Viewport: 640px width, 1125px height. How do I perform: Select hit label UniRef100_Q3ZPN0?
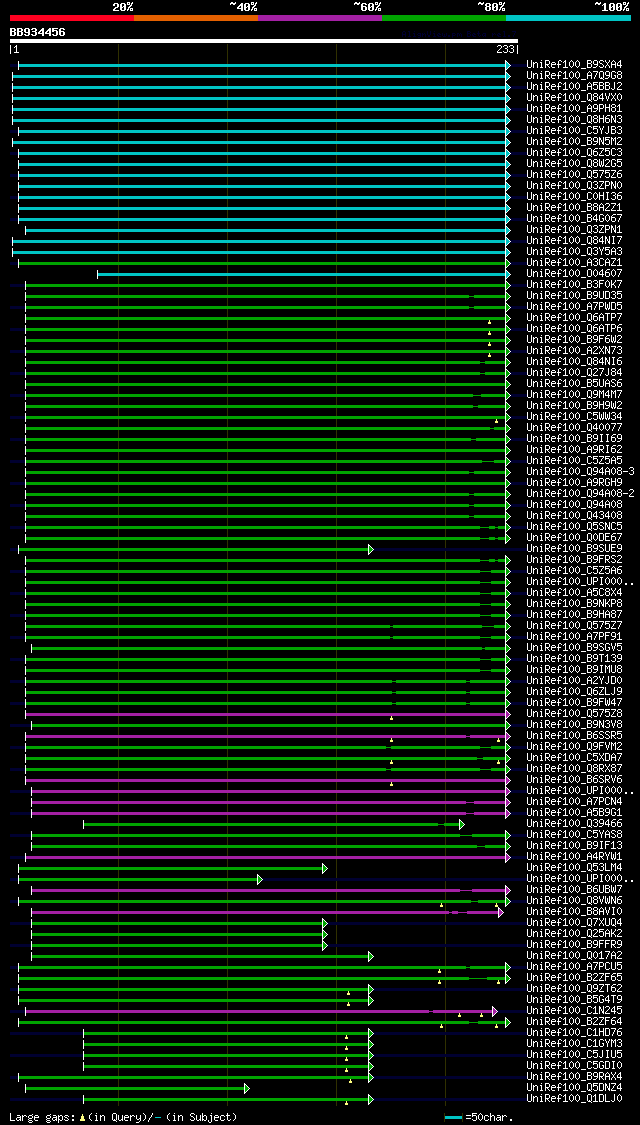(574, 185)
